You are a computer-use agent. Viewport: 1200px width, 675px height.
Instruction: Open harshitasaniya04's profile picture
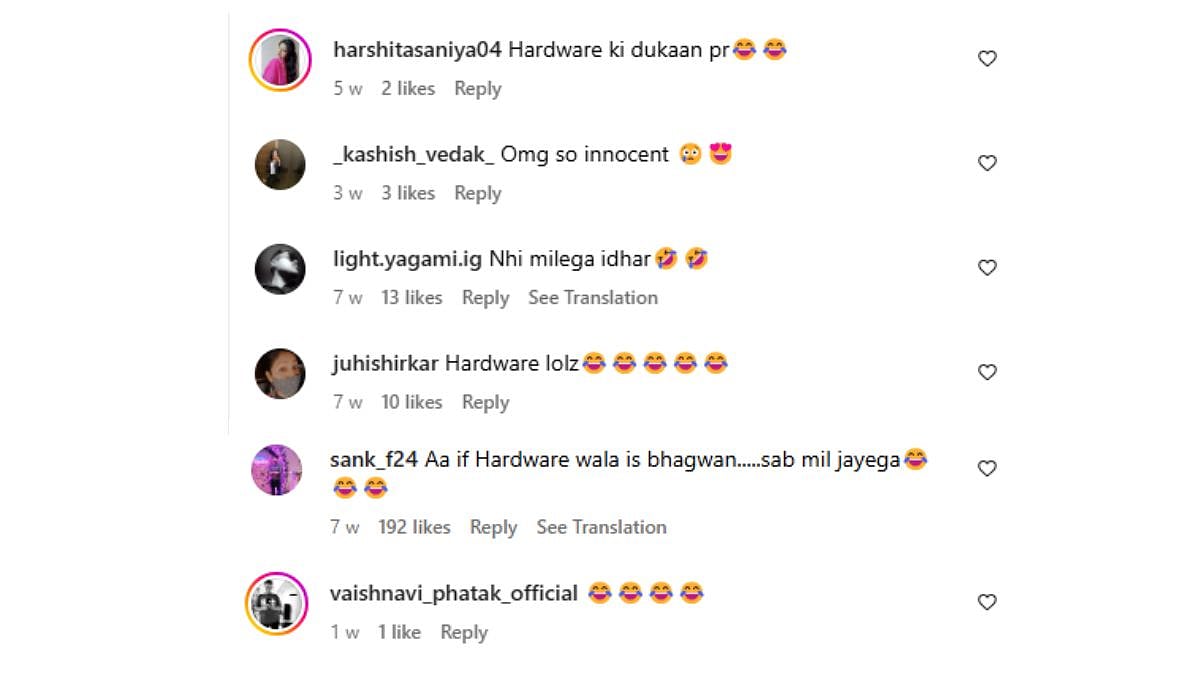coord(280,60)
